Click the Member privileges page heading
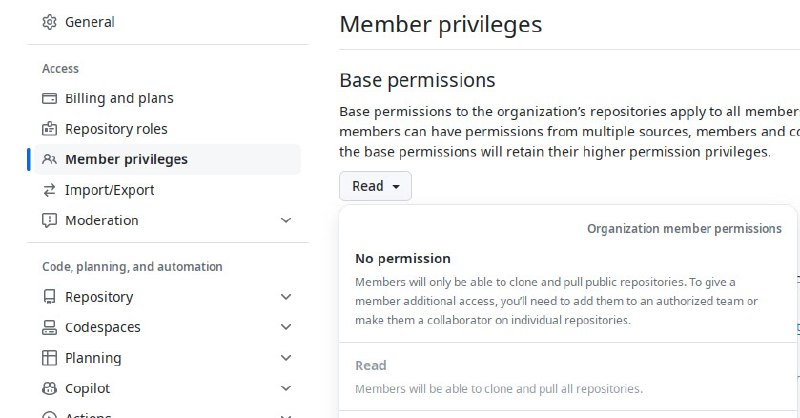The height and width of the screenshot is (418, 800). coord(441,24)
